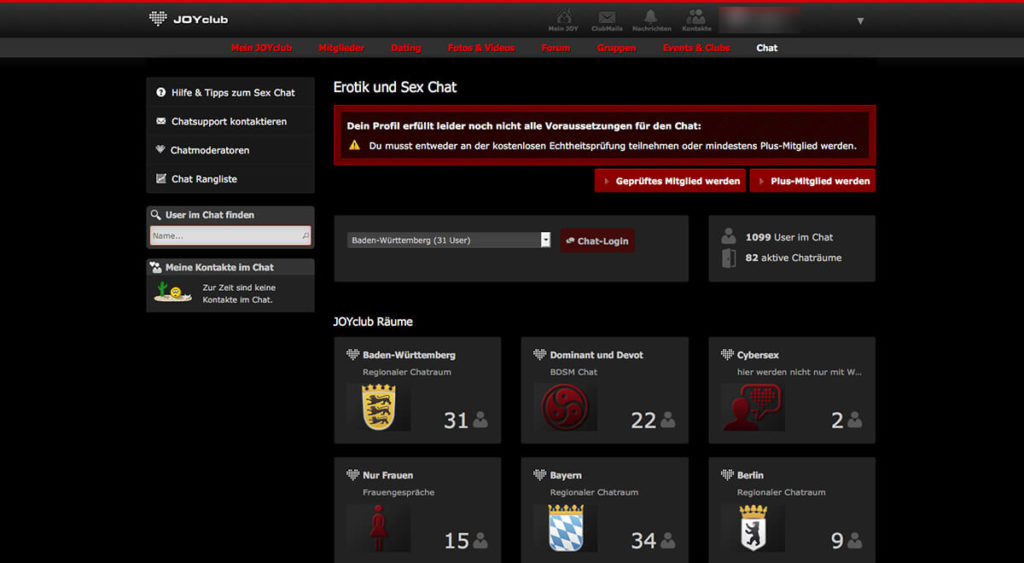
Task: Click the Cybersex speech bubble image
Action: 752,407
